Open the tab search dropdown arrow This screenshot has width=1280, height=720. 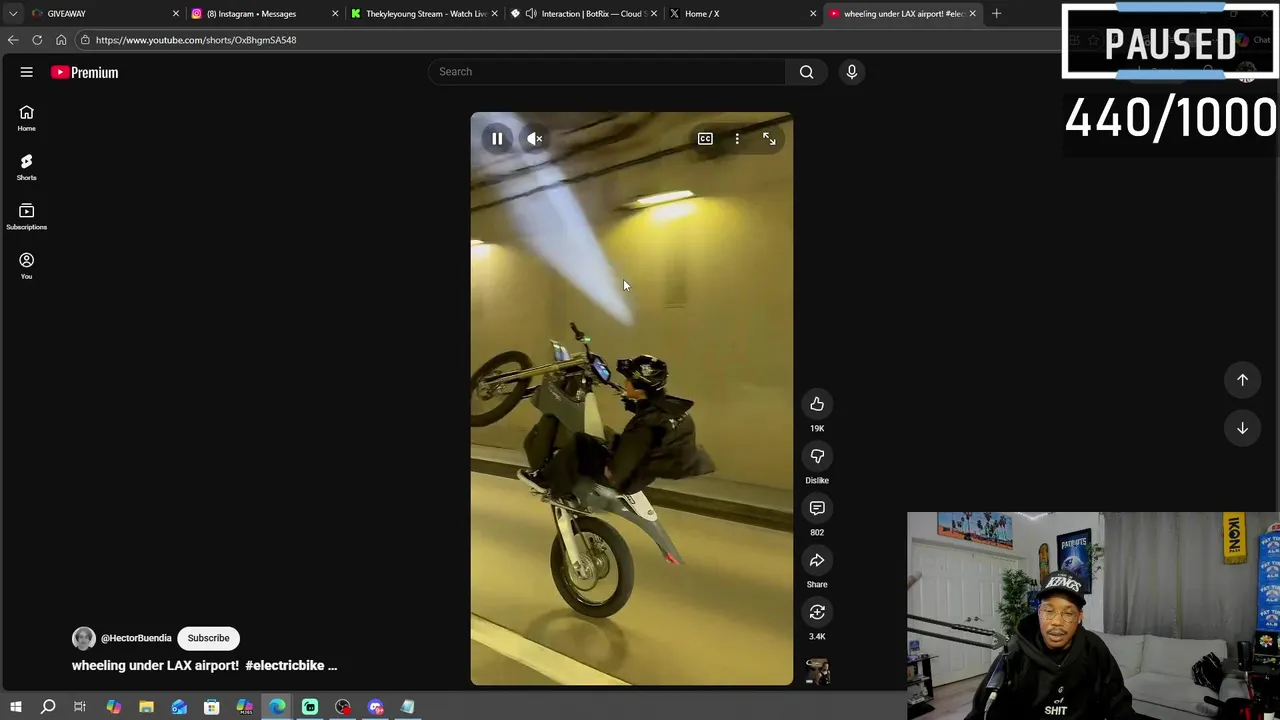coord(13,14)
